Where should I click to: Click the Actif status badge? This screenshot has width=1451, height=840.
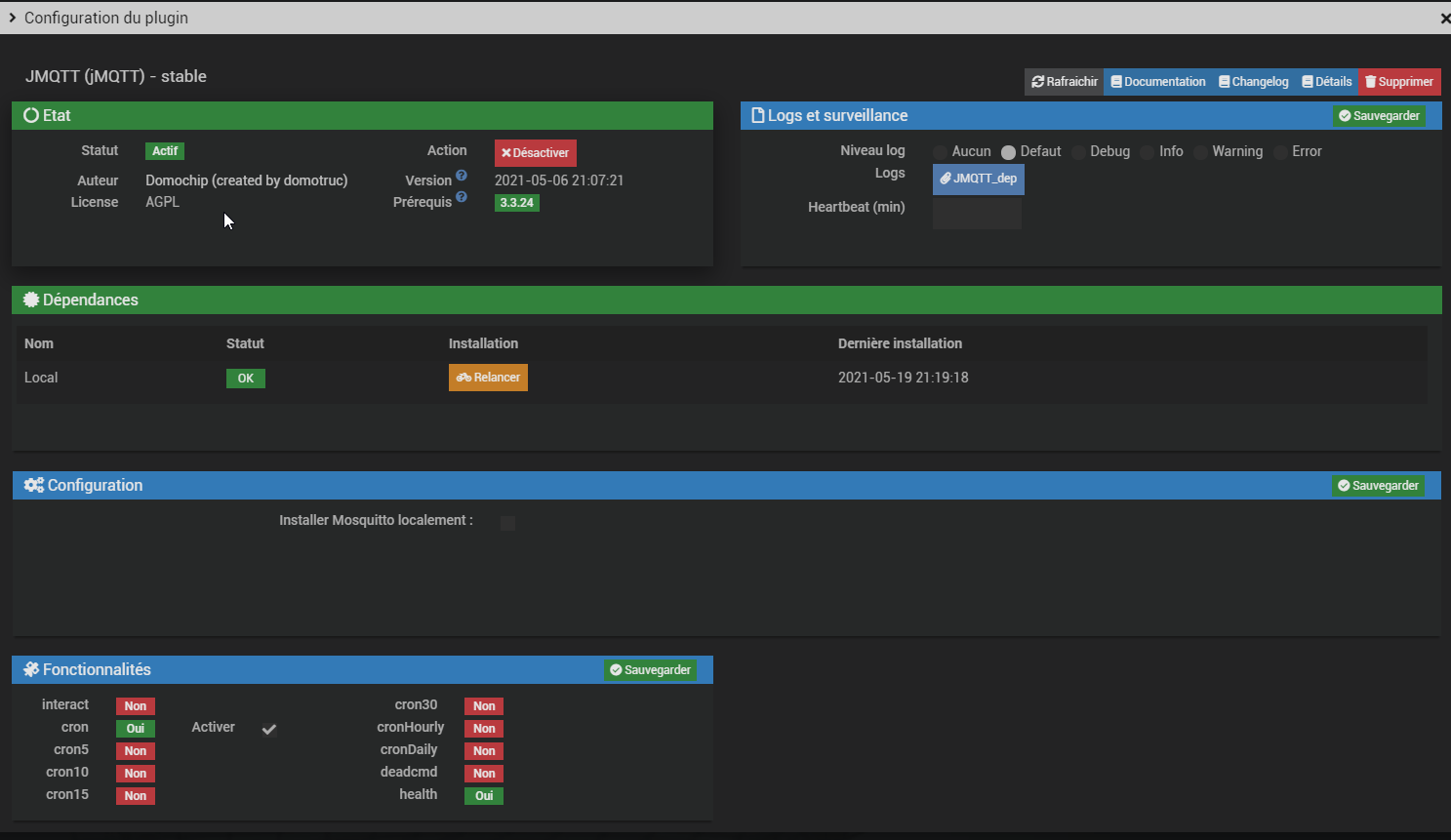tap(165, 151)
